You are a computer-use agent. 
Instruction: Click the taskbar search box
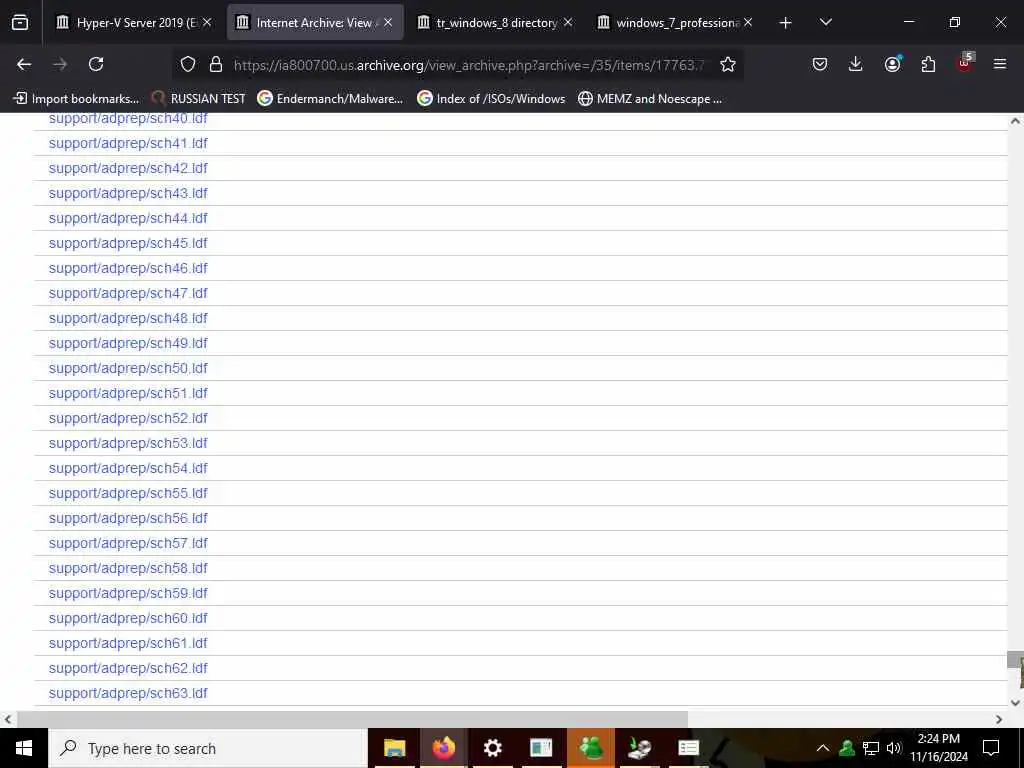click(208, 748)
